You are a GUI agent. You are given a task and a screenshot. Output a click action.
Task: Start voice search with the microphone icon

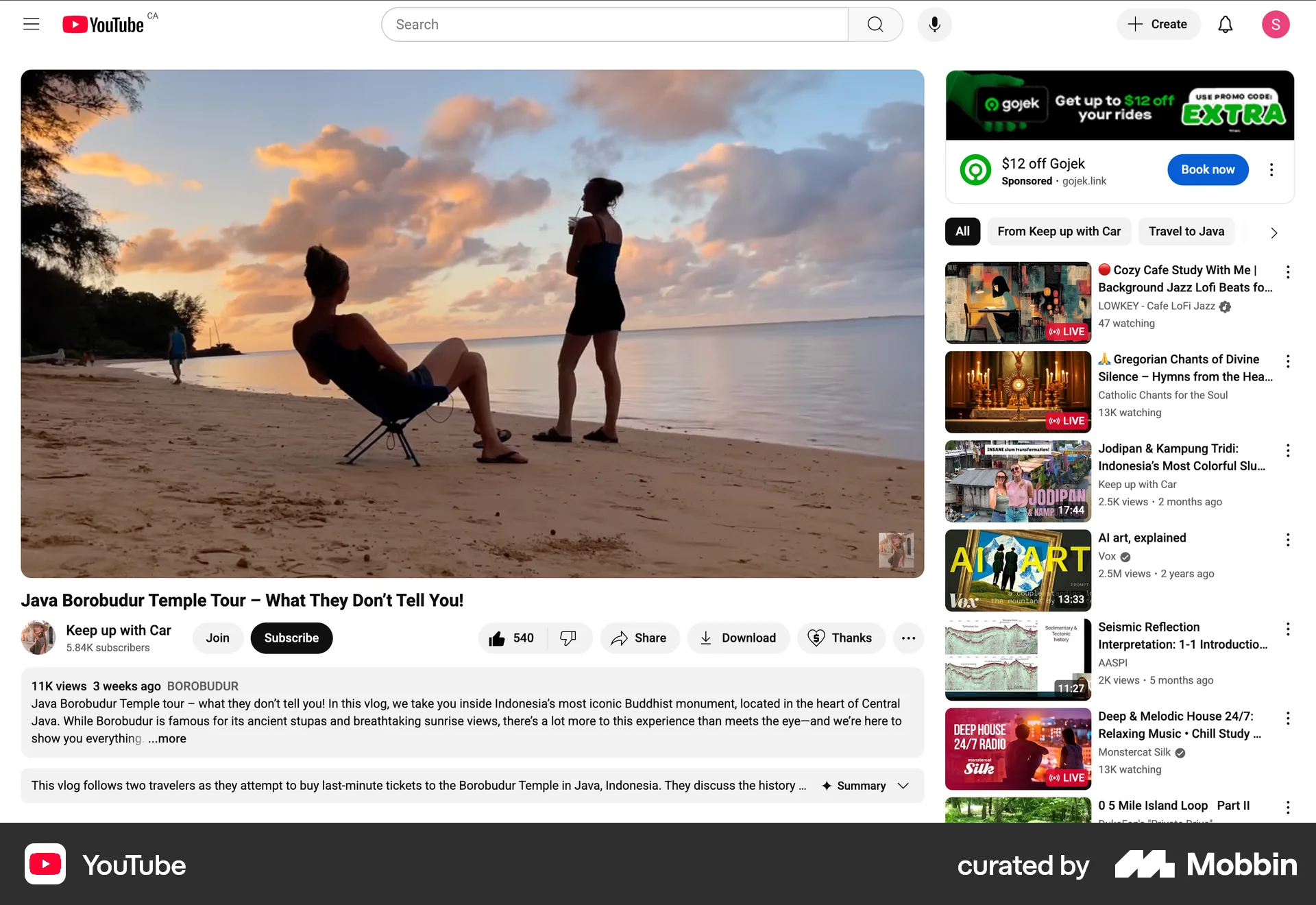934,24
